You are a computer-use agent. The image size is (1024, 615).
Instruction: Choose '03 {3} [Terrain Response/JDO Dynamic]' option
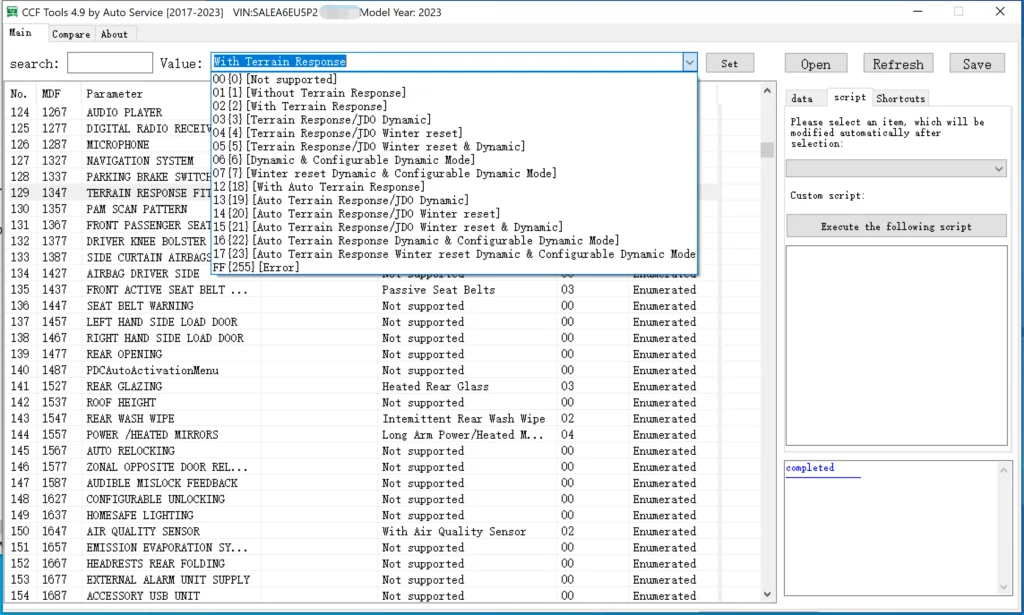(455, 119)
